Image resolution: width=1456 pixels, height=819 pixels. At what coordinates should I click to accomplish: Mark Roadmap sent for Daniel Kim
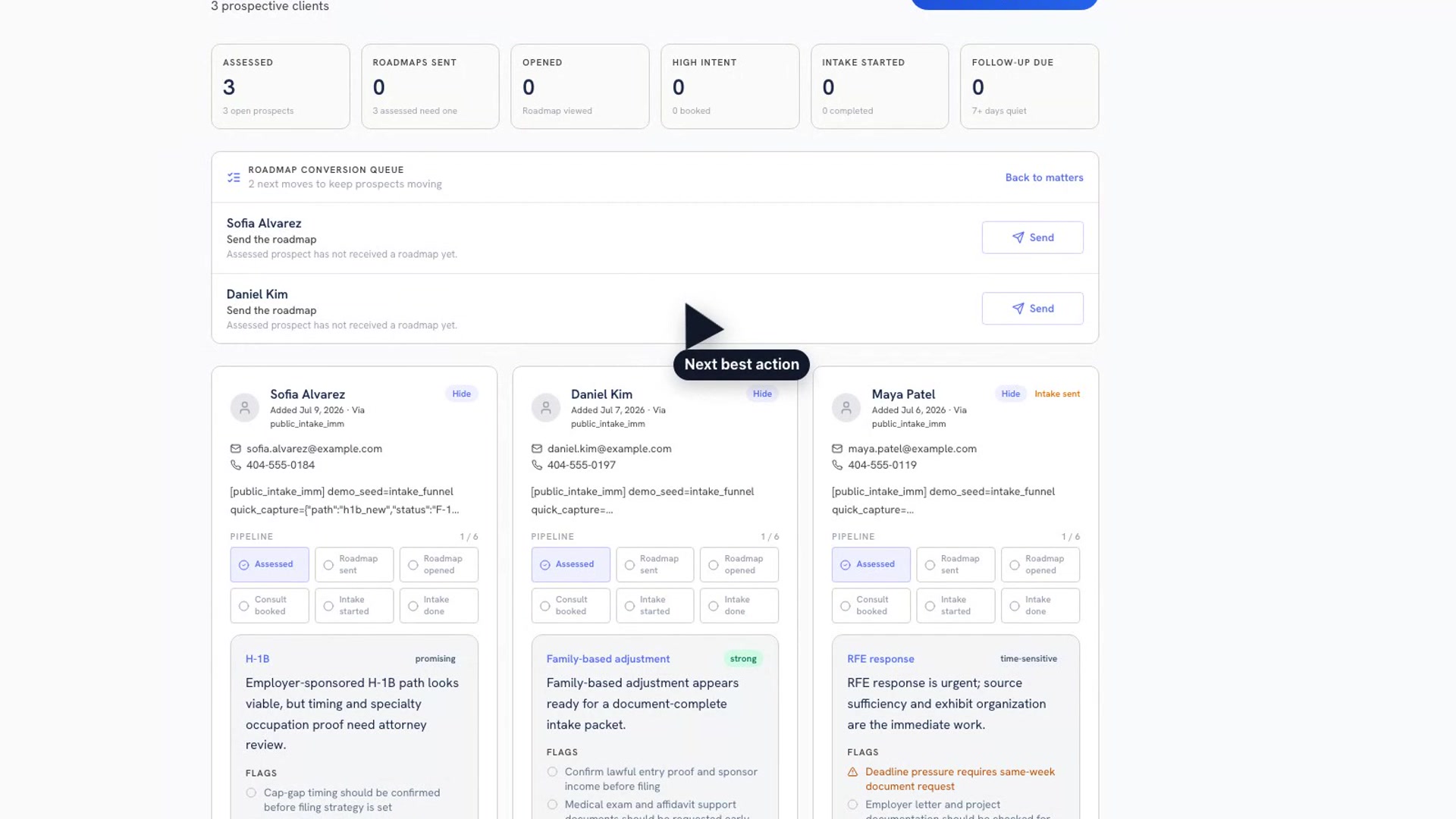click(x=654, y=564)
